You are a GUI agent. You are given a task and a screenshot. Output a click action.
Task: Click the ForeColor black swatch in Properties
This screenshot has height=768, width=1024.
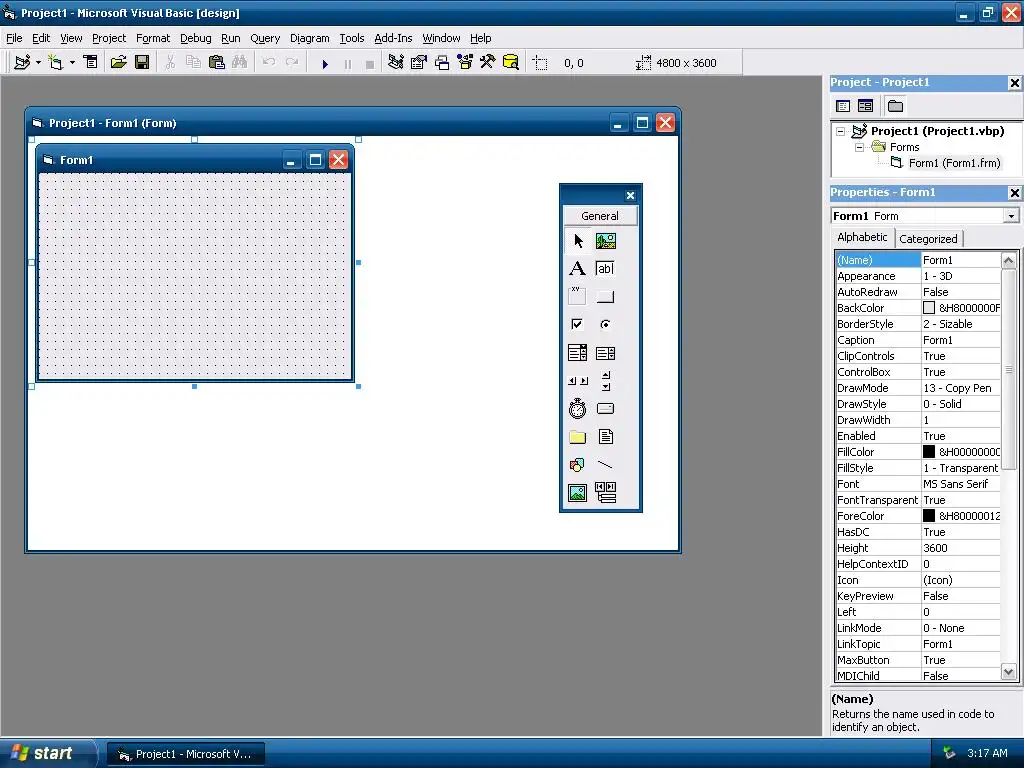[x=929, y=516]
